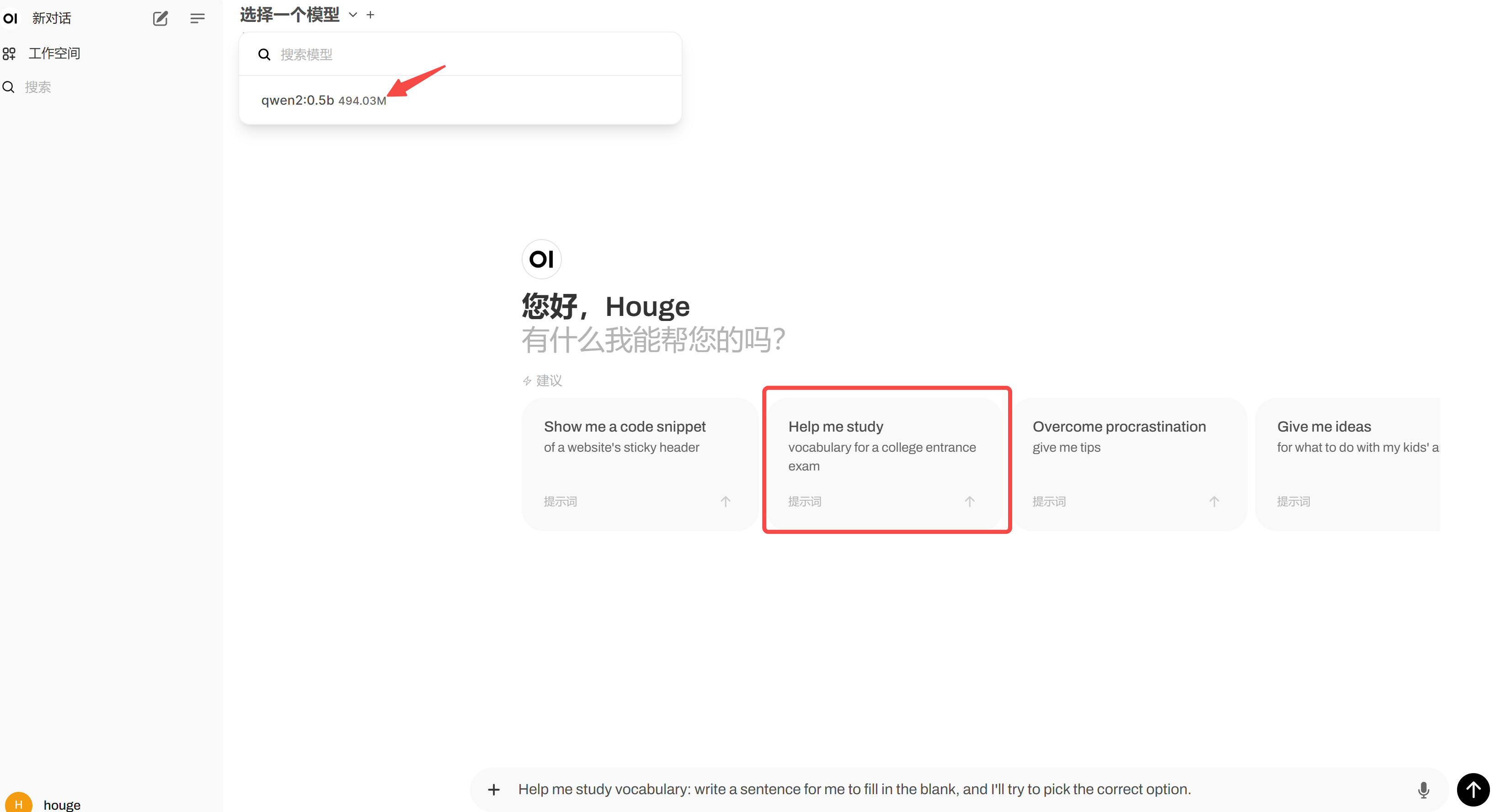The image size is (1495, 812).
Task: Open the 工作空间 workspace item
Action: 53,53
